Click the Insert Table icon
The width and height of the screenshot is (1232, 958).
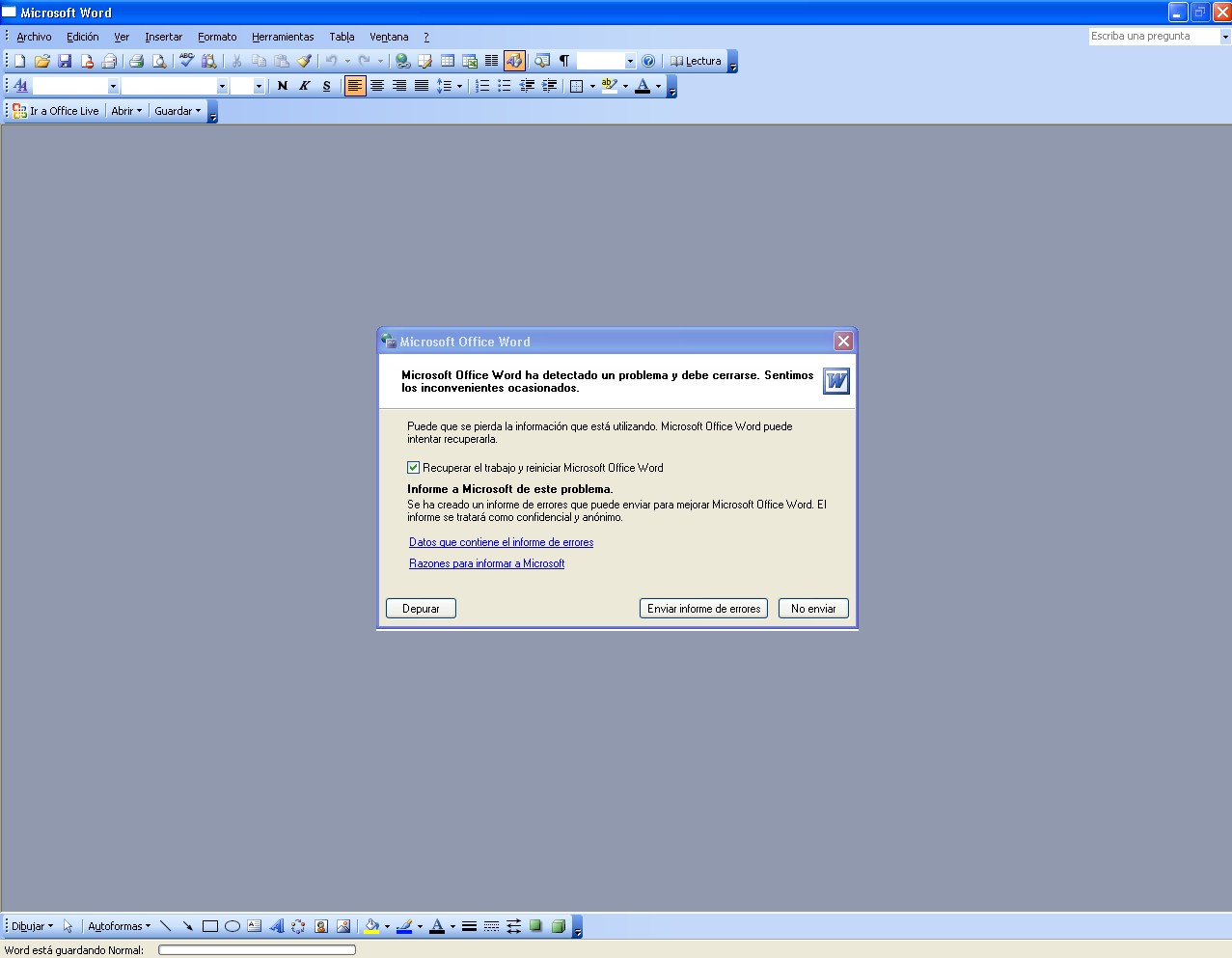click(x=448, y=61)
